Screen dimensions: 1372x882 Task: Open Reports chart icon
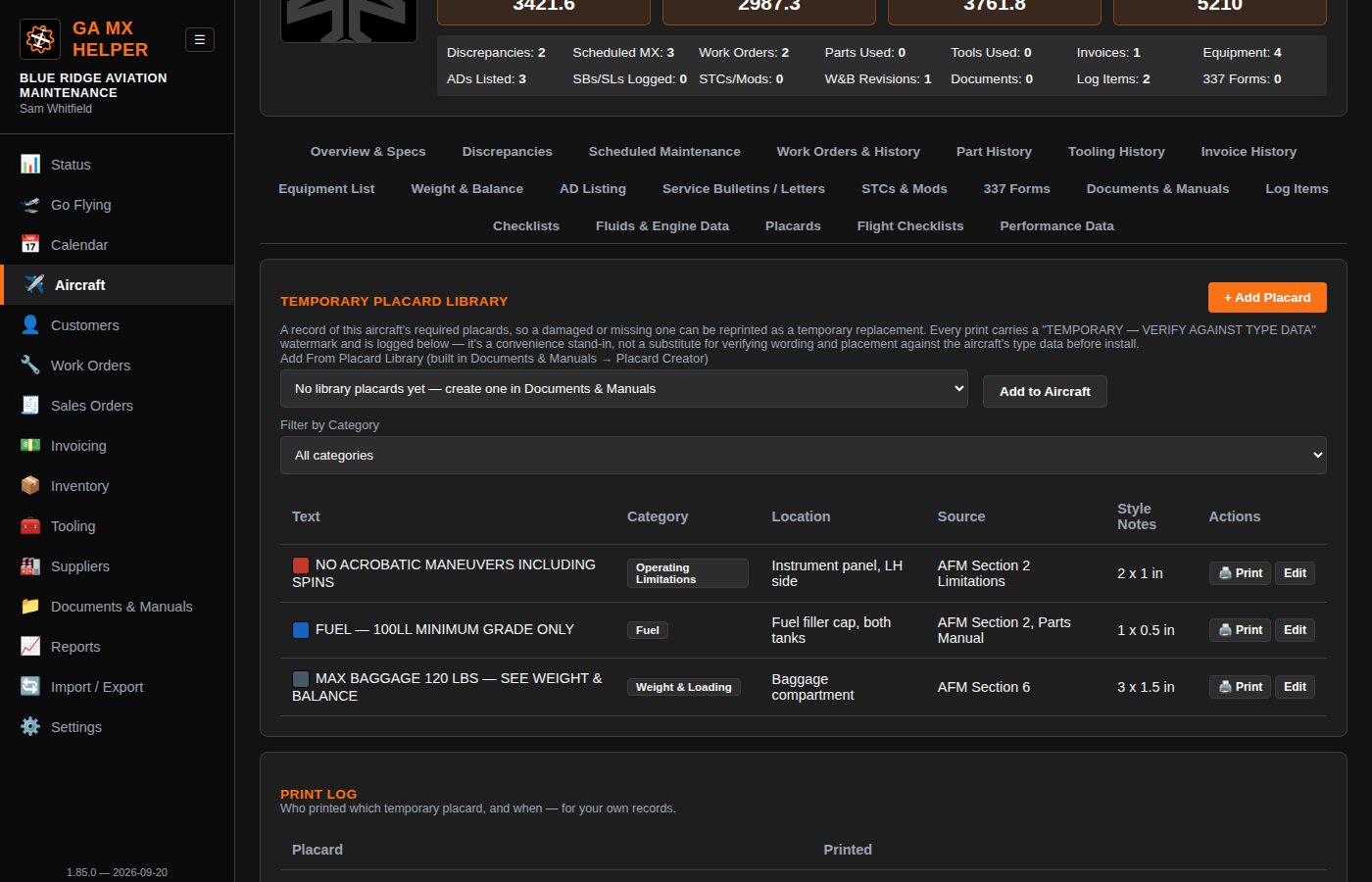[30, 646]
